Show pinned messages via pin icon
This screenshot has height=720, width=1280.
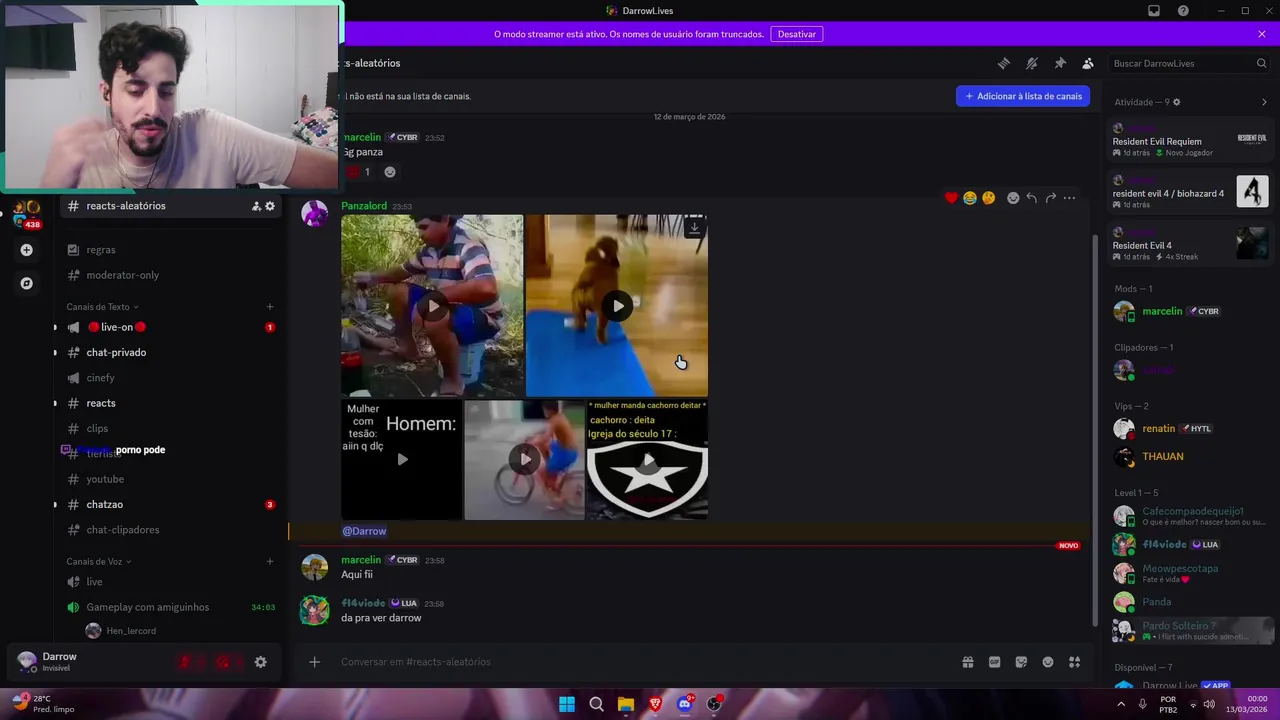tap(1060, 63)
